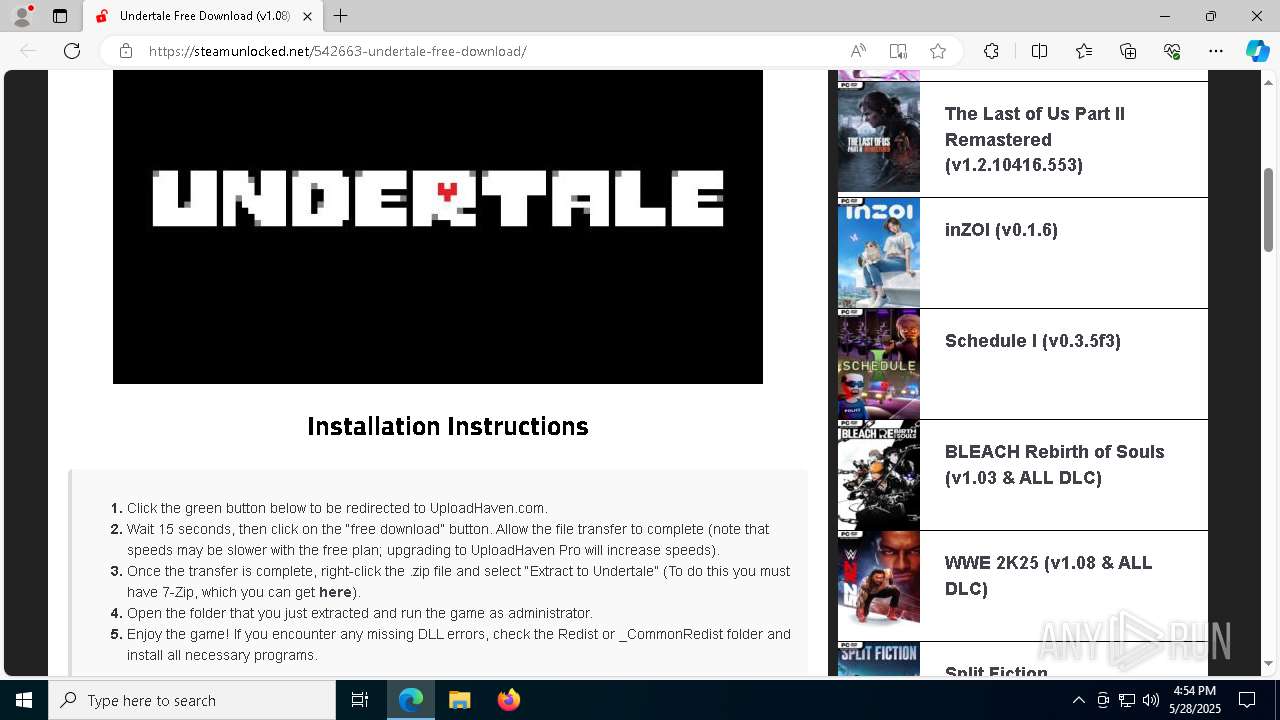Click the Schedule I cover thumbnail

tap(879, 364)
